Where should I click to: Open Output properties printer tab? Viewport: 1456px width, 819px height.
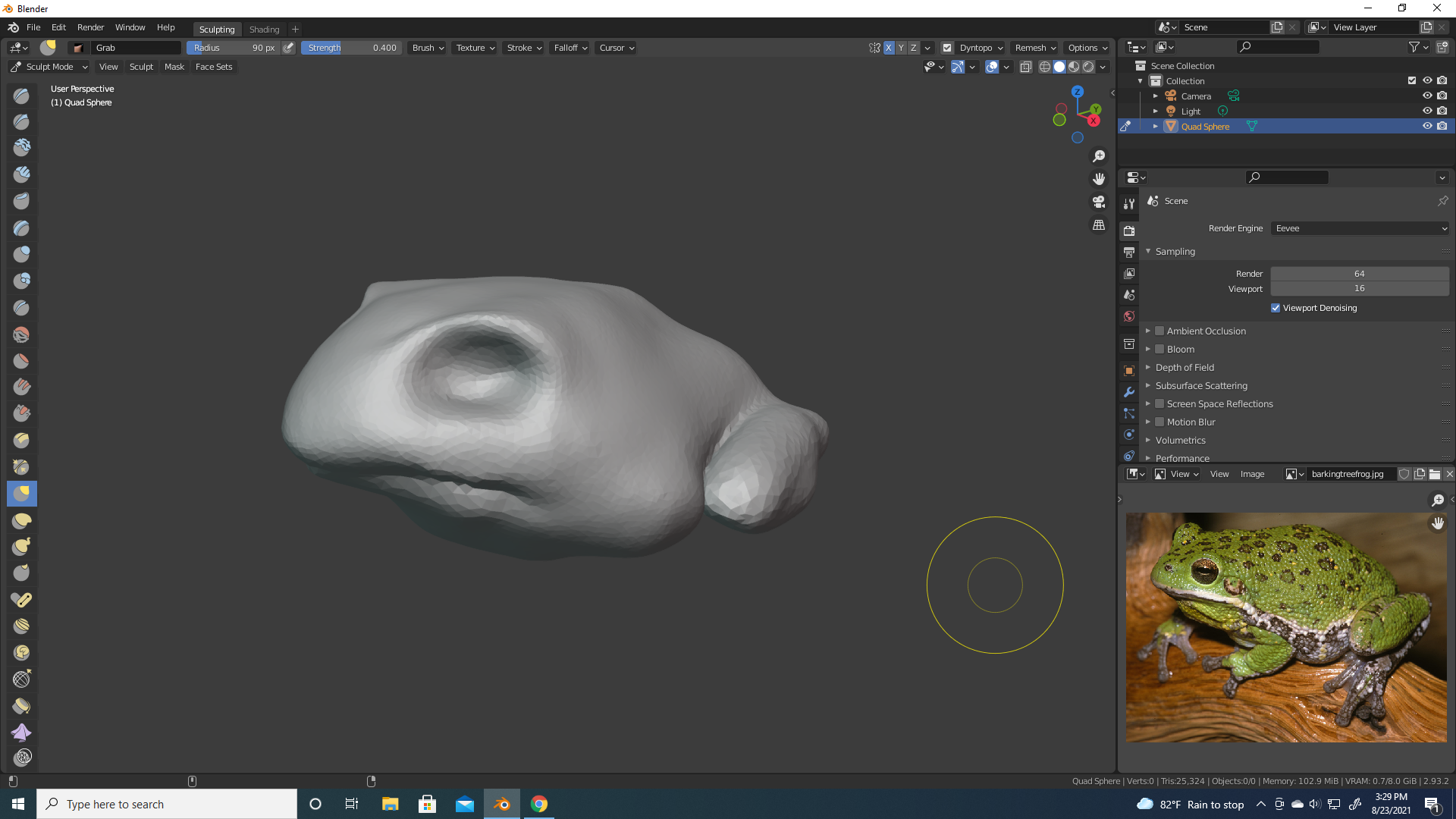coord(1129,252)
